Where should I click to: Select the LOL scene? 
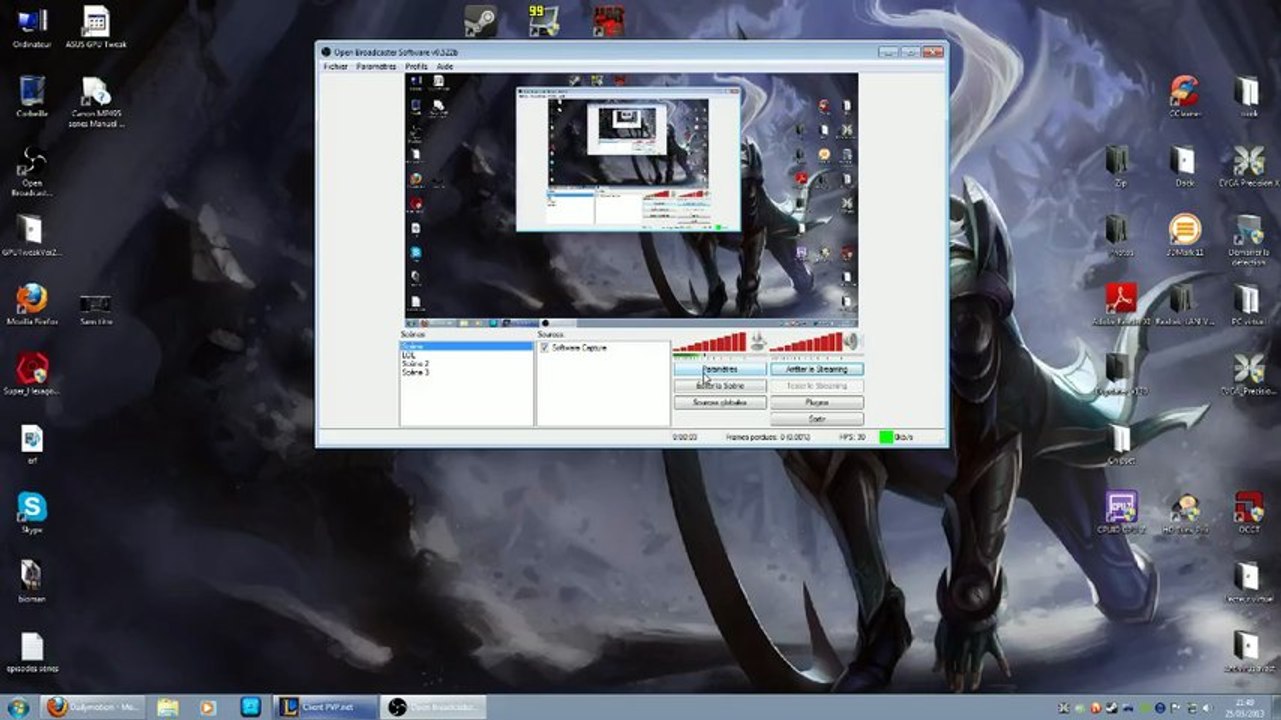coord(466,355)
